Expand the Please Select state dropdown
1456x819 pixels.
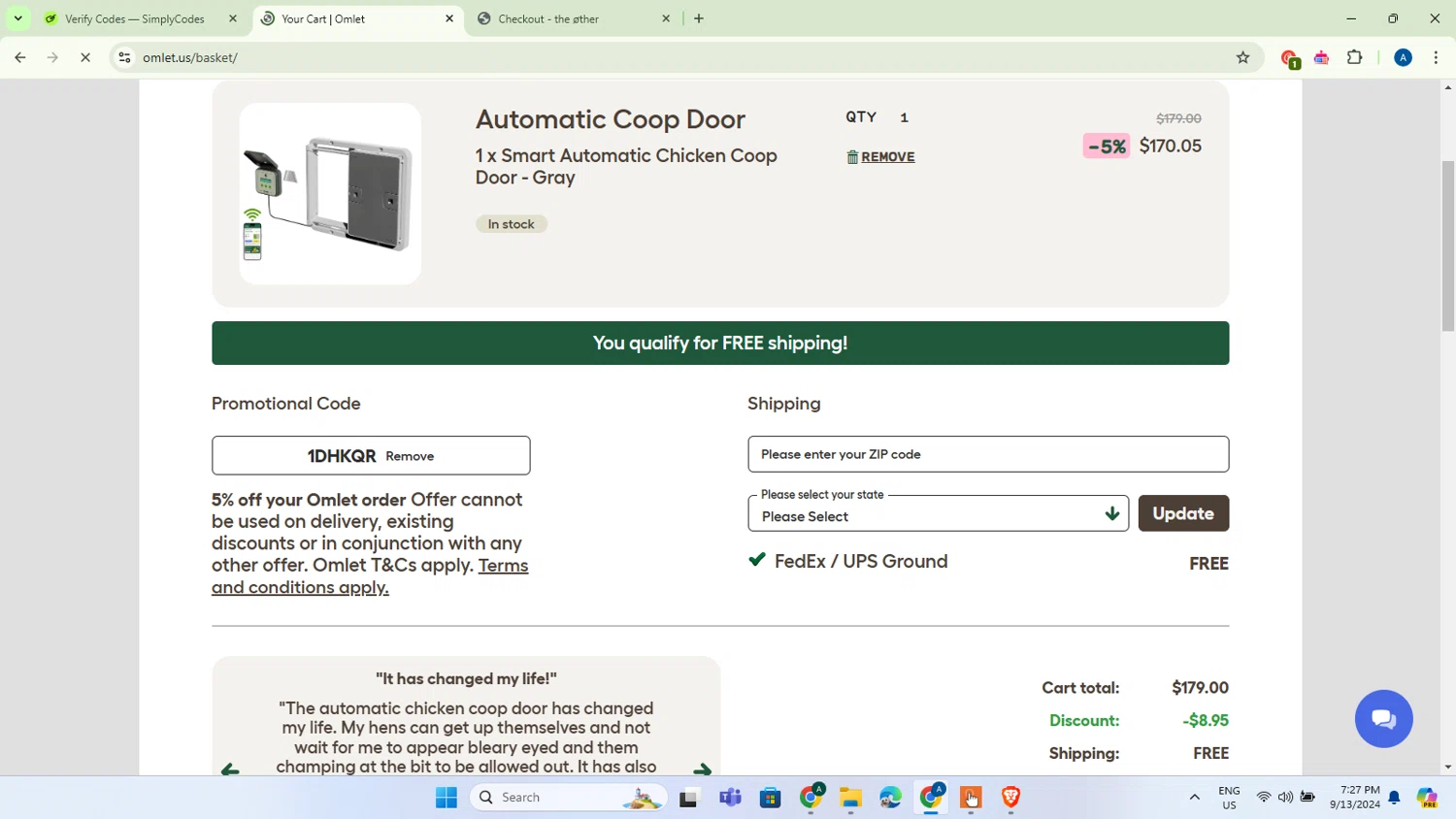938,514
